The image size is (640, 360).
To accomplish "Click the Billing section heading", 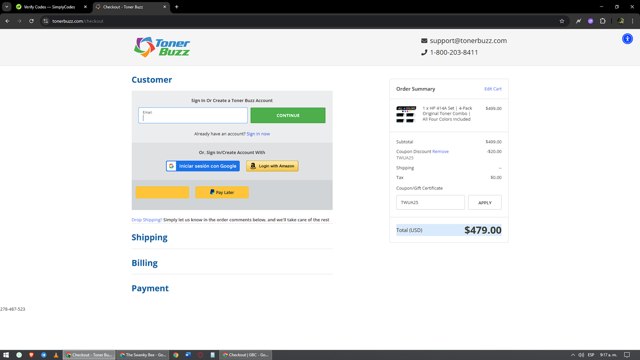I will 144,263.
